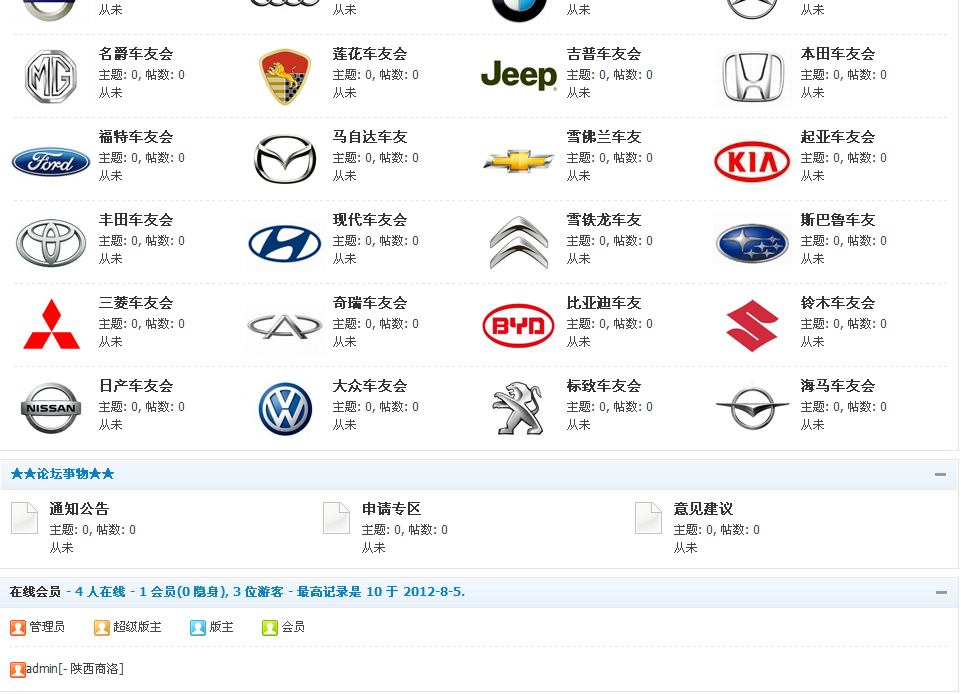Click the Citroën double chevron logo
The image size is (961, 694).
click(x=519, y=243)
